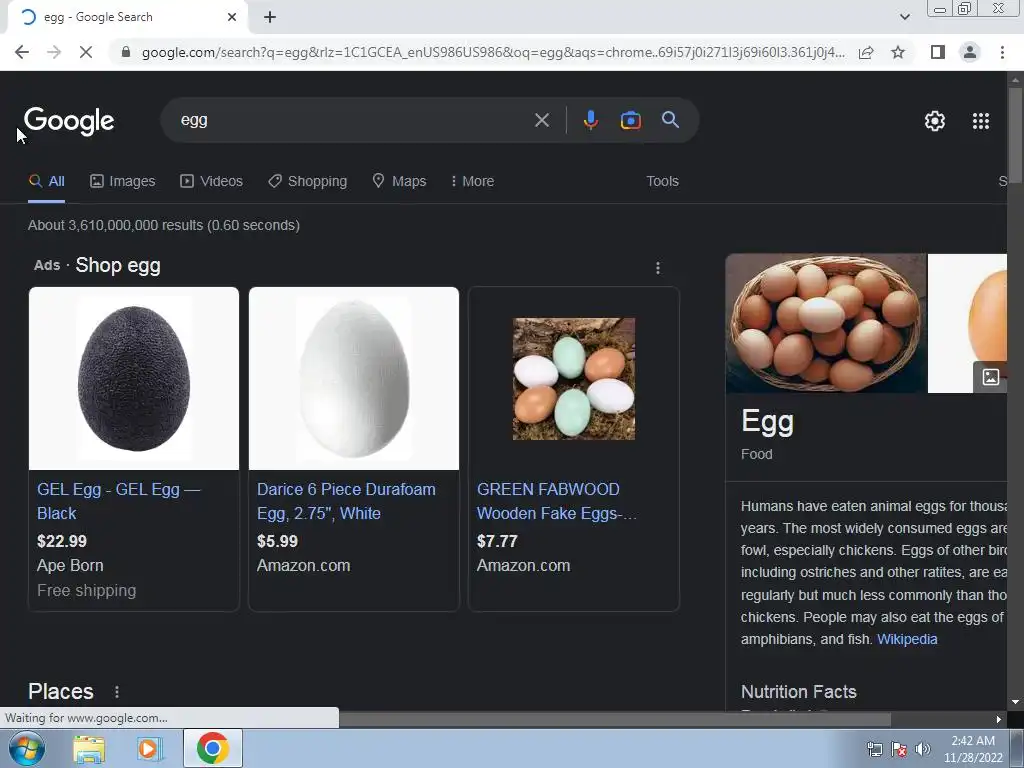Open the wooden fake eggs image
Screen dimensions: 1024x768
pos(573,379)
